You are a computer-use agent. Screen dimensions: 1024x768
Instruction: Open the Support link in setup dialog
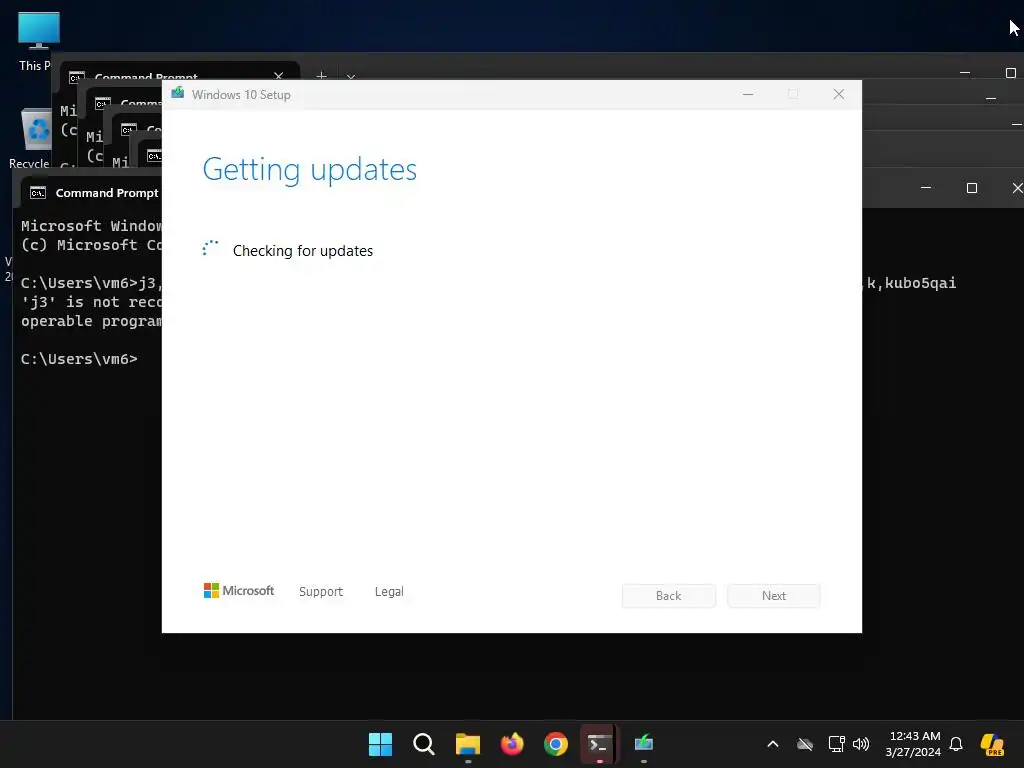321,591
